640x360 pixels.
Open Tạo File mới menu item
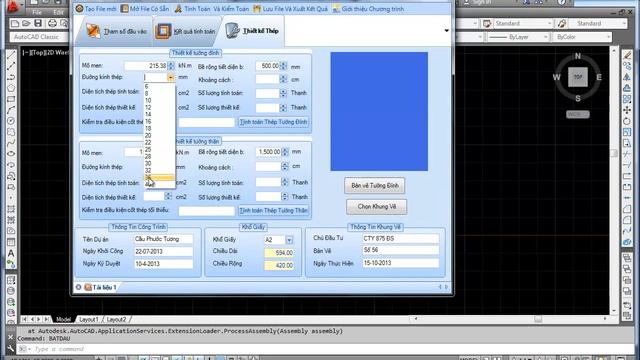point(96,9)
